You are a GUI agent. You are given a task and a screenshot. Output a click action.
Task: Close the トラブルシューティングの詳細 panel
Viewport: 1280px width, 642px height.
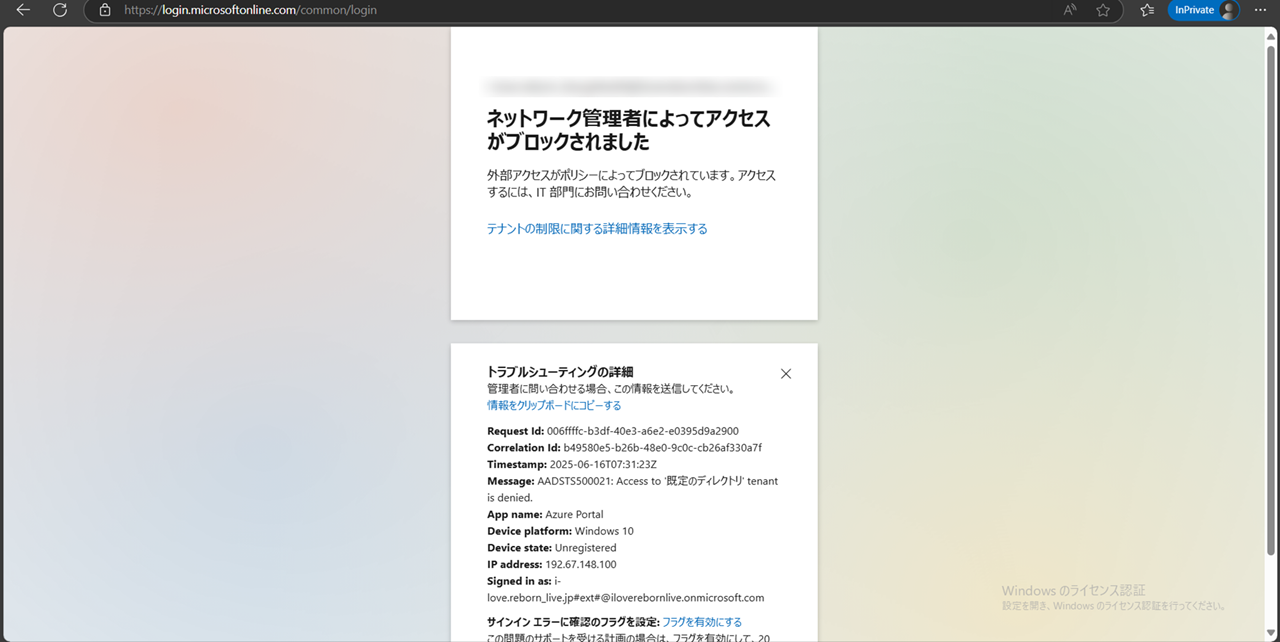pyautogui.click(x=785, y=374)
